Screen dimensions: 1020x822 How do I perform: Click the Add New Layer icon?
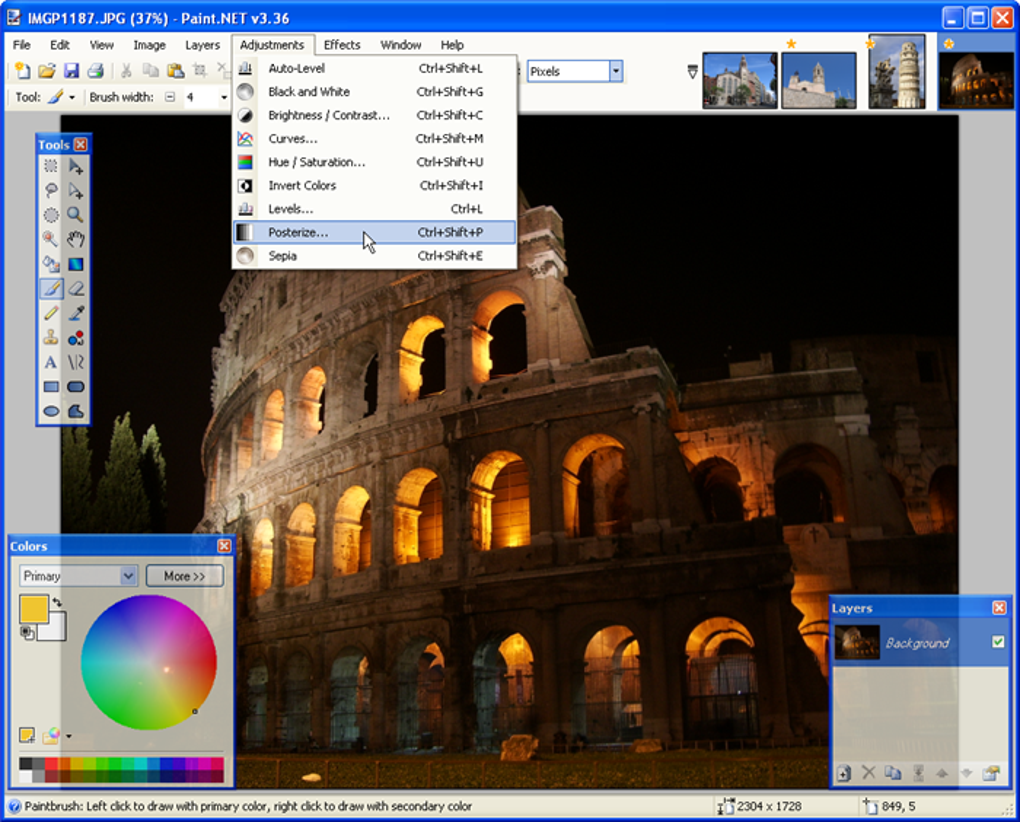click(x=845, y=773)
